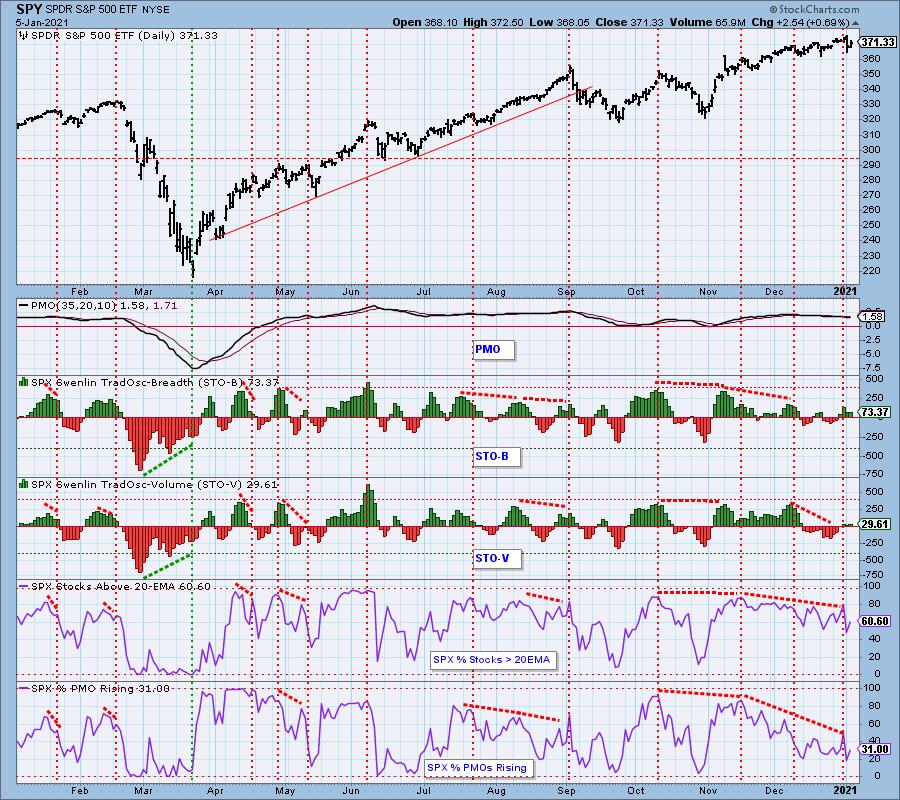Click the Low 368.05 reading
This screenshot has width=900, height=800.
[559, 22]
